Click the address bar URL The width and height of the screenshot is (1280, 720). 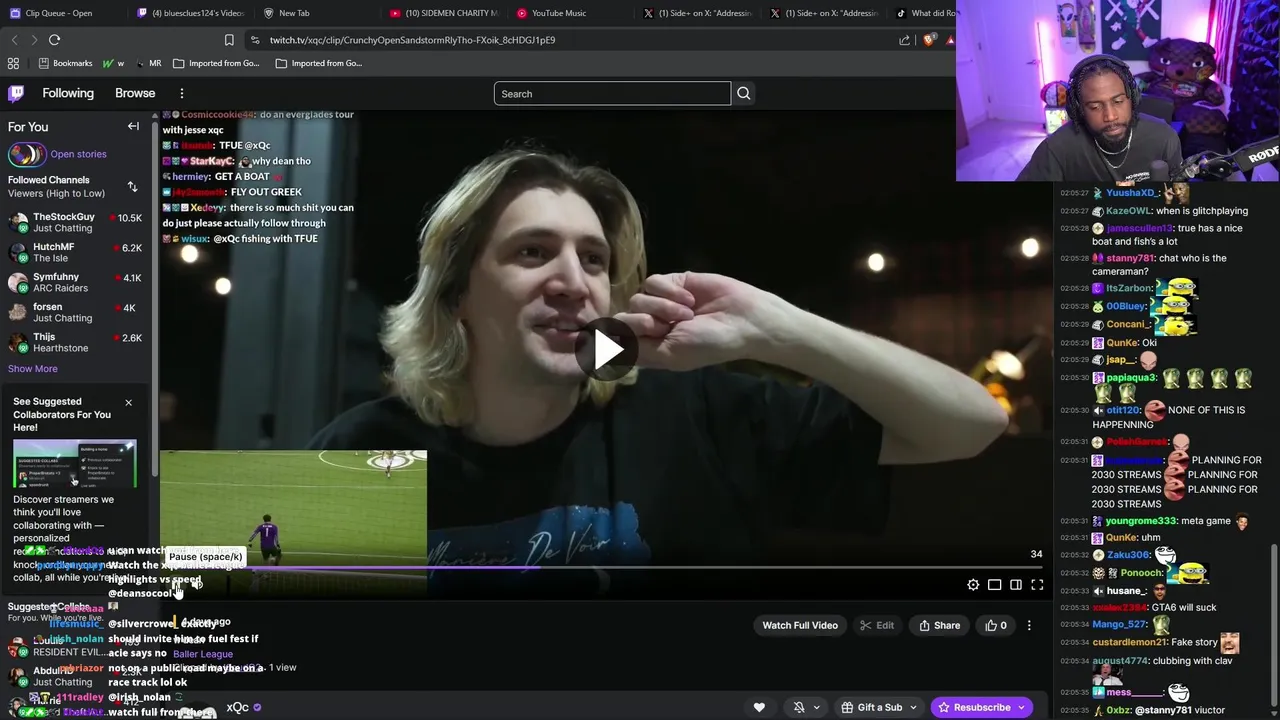412,40
